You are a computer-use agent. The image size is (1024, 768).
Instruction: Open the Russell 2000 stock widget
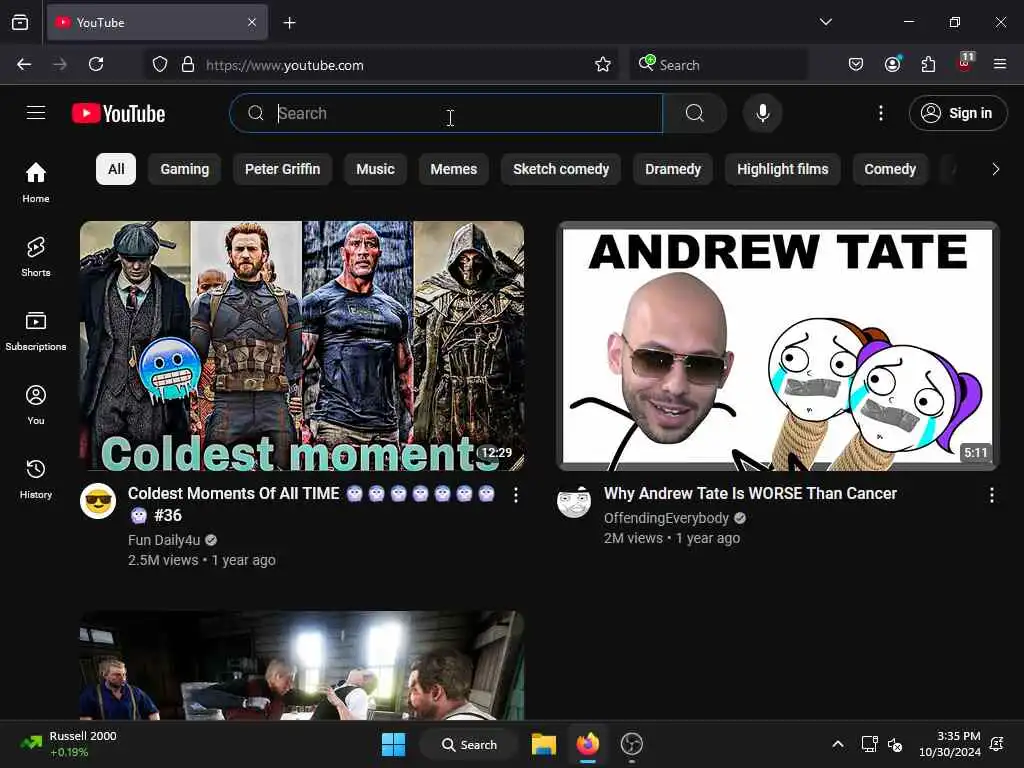(68, 744)
